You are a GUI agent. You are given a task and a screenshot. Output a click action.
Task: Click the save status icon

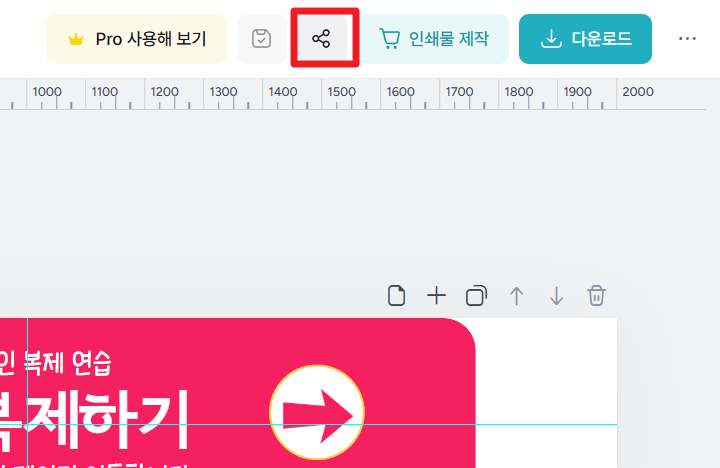[x=261, y=39]
